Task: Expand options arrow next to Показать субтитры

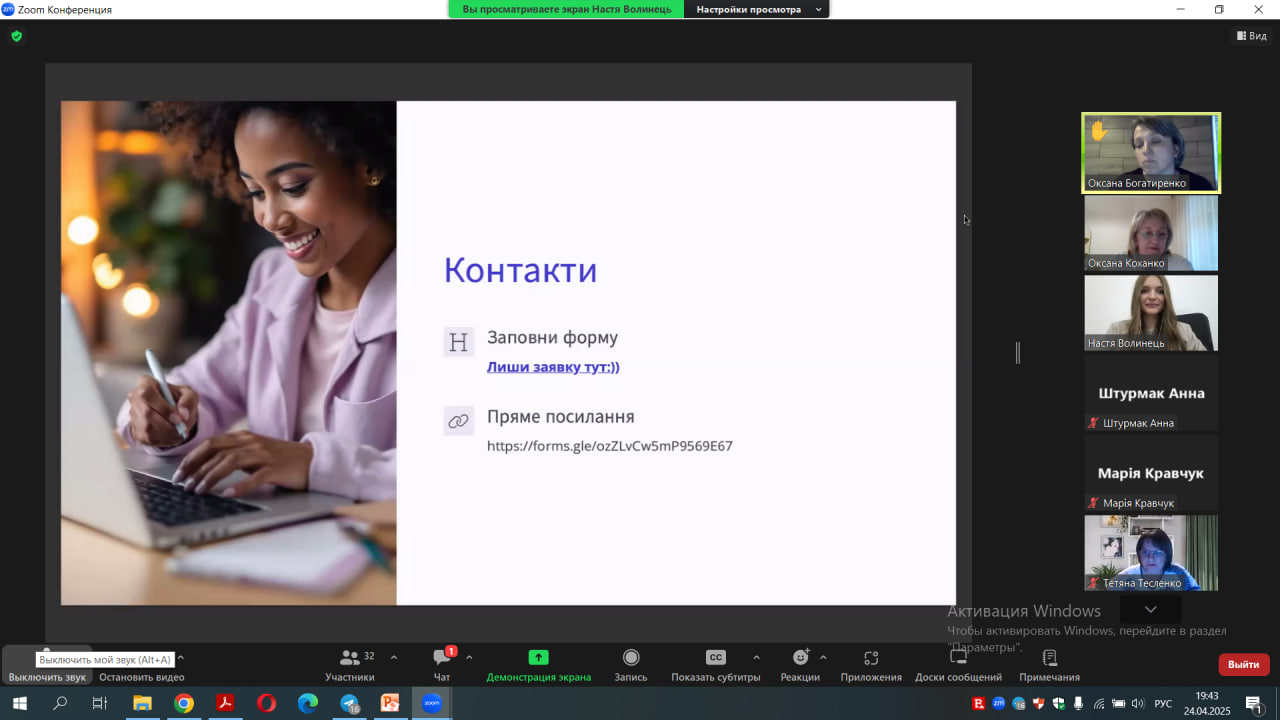Action: (x=756, y=657)
